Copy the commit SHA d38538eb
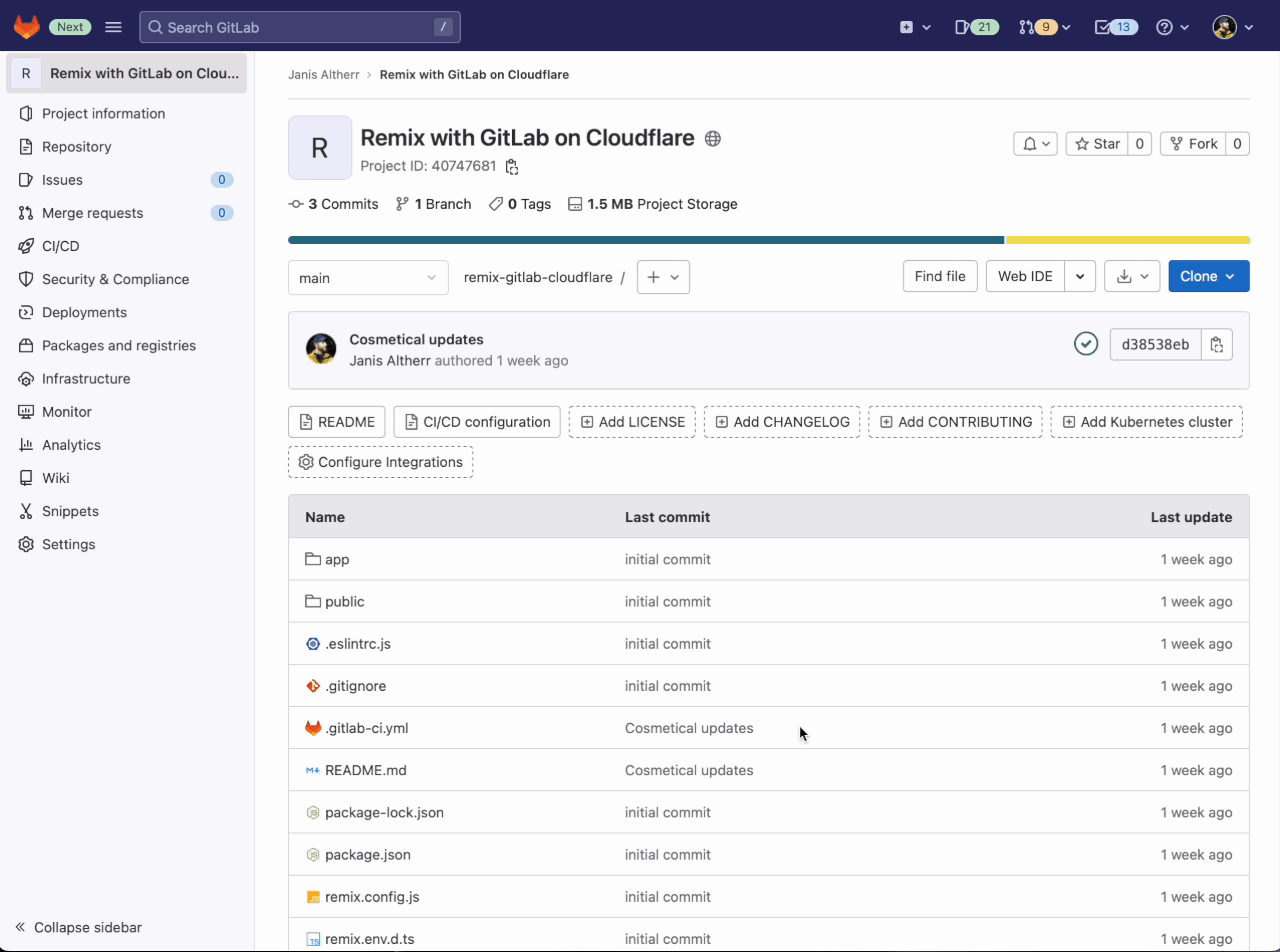The width and height of the screenshot is (1280, 952). 1217,344
